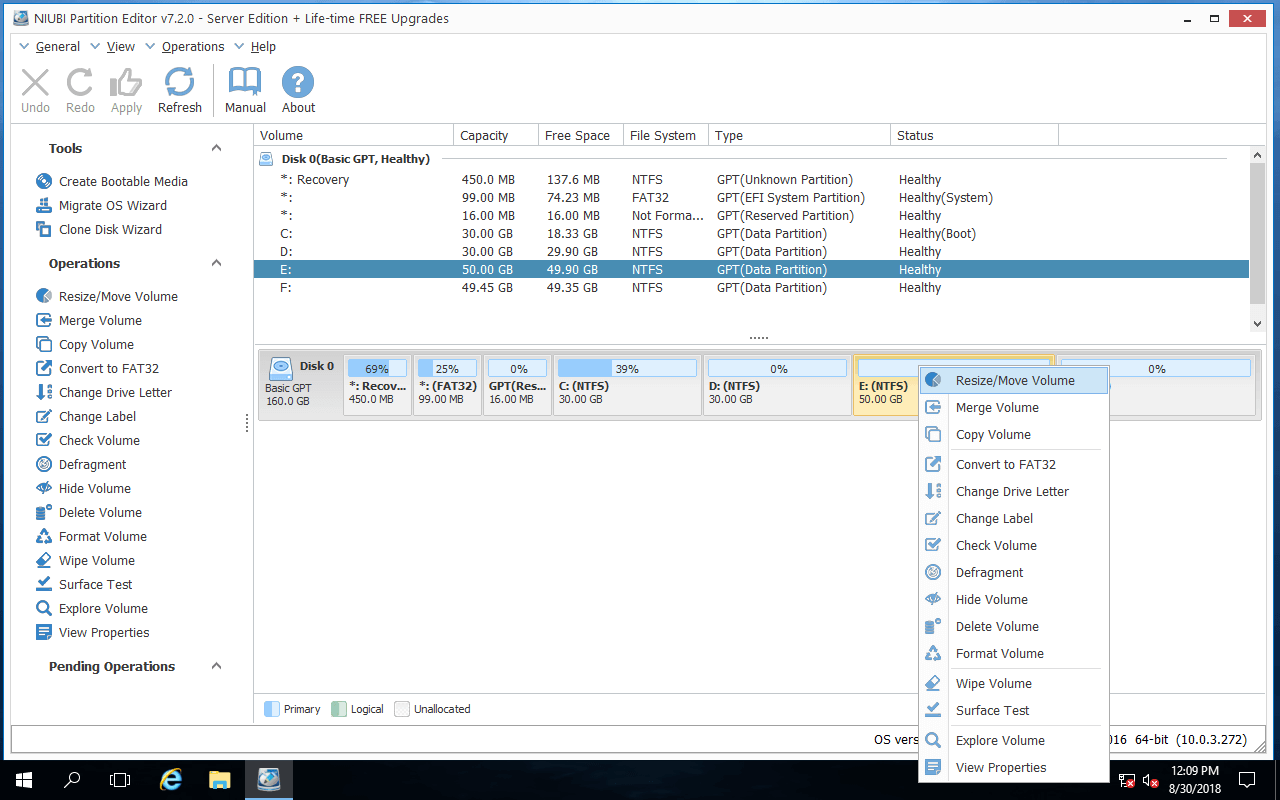This screenshot has height=800, width=1280.
Task: Click Clone Disk Wizard icon
Action: pyautogui.click(x=43, y=229)
